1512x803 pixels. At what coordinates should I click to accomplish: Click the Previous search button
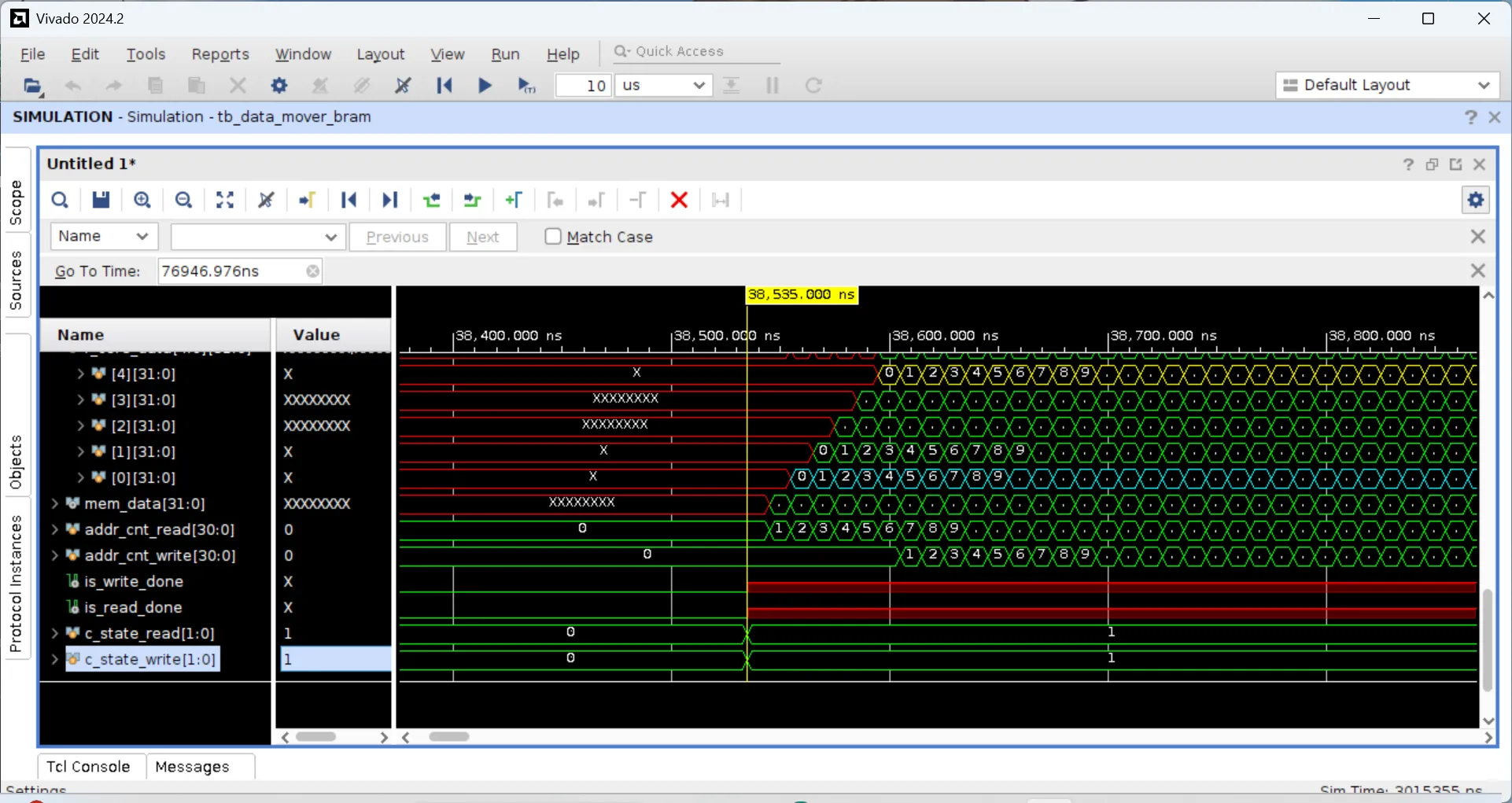(397, 237)
